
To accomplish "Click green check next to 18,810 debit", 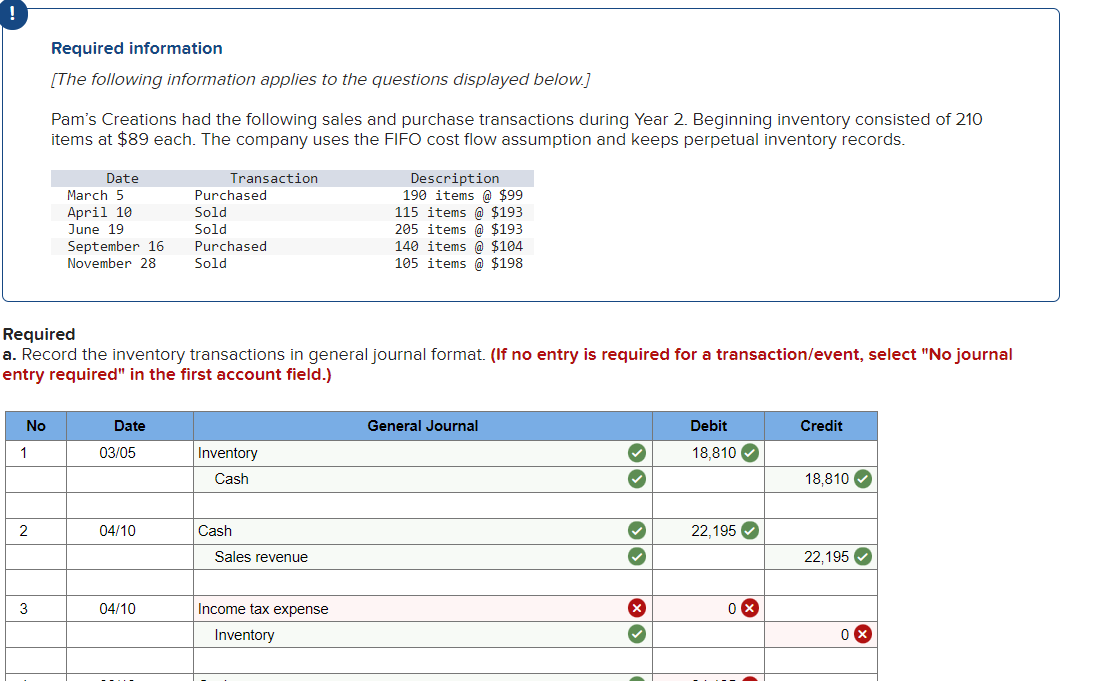I will (750, 453).
